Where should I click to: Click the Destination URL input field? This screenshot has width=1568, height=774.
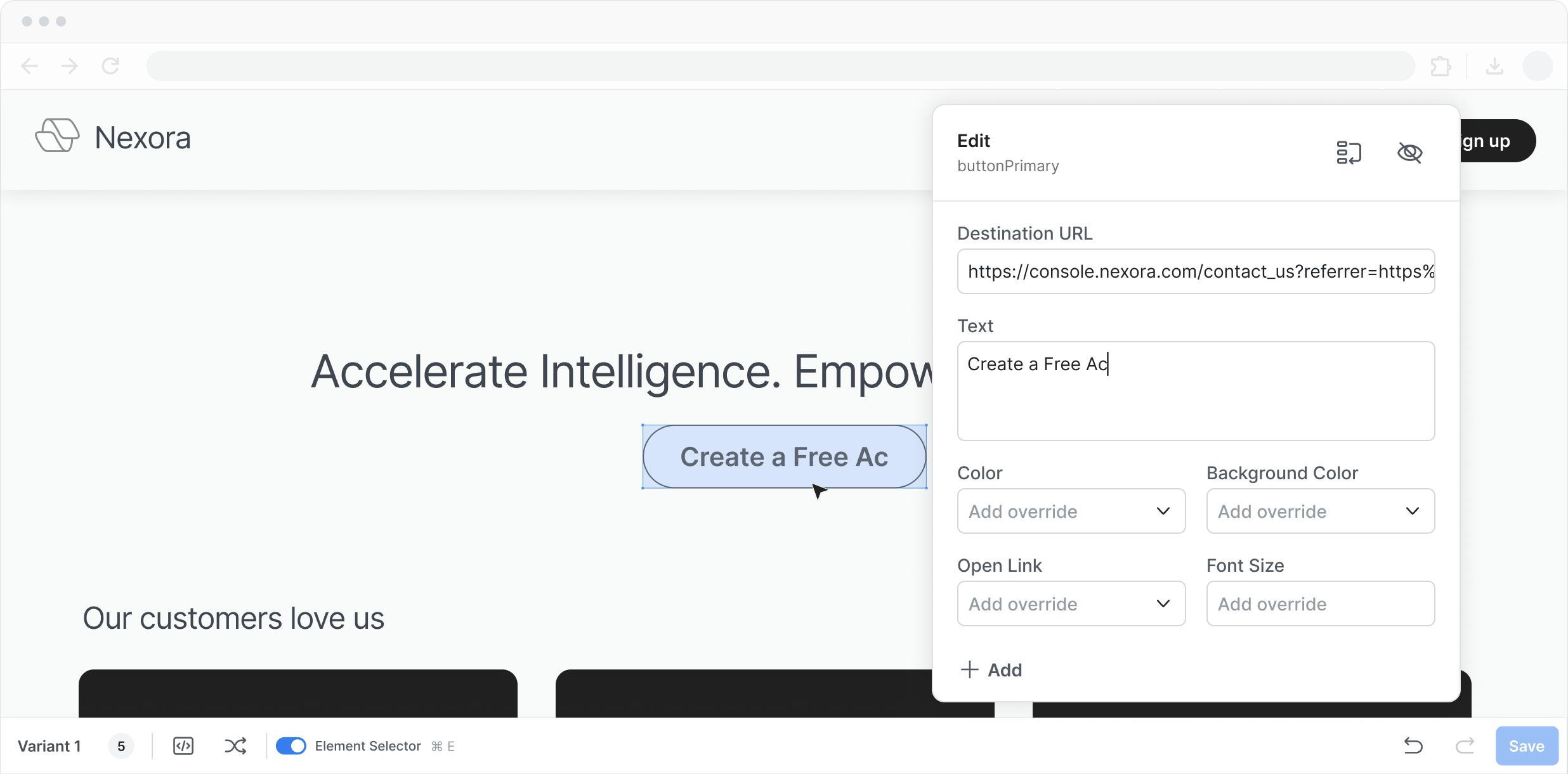click(x=1196, y=271)
